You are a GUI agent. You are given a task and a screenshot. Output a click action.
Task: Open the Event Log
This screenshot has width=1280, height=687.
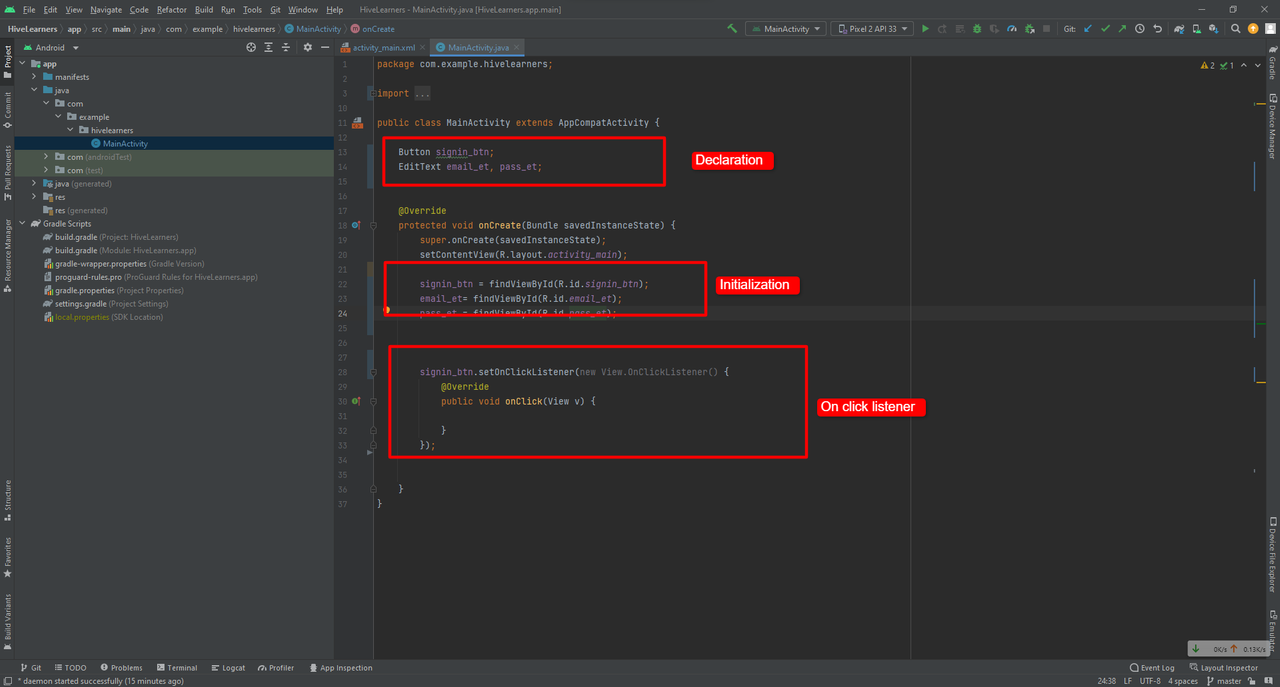[x=1152, y=667]
